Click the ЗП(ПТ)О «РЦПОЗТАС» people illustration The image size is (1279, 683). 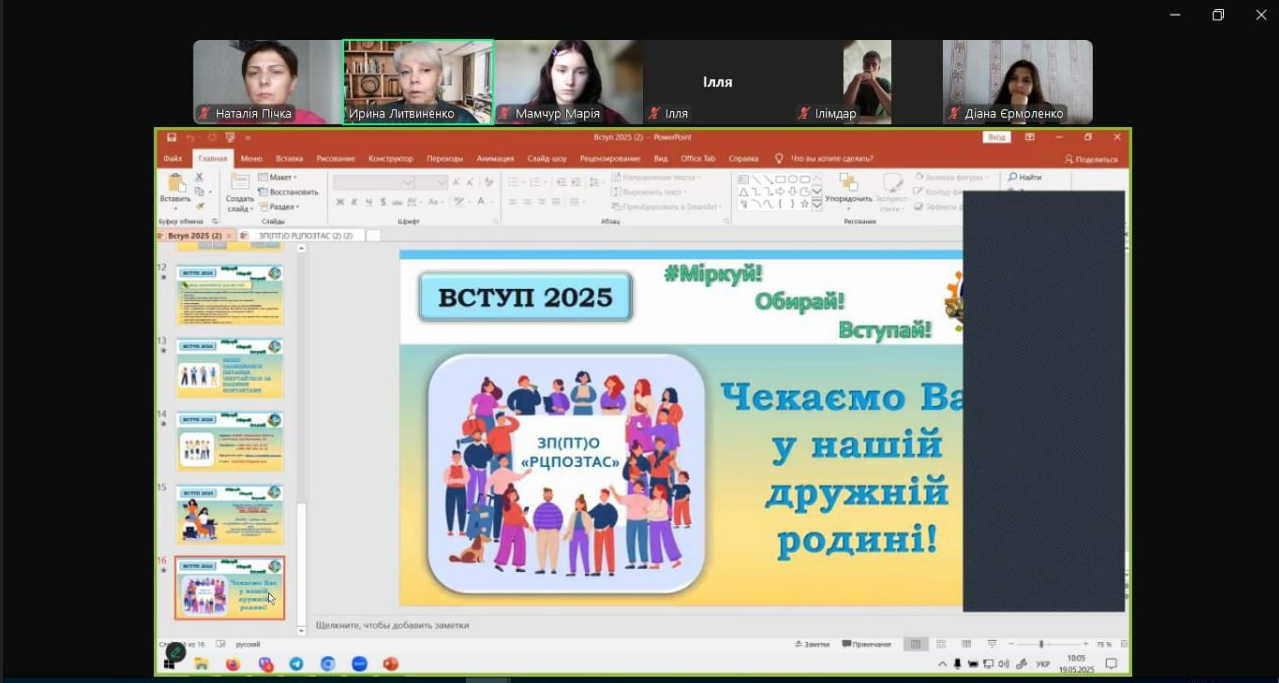click(x=567, y=473)
